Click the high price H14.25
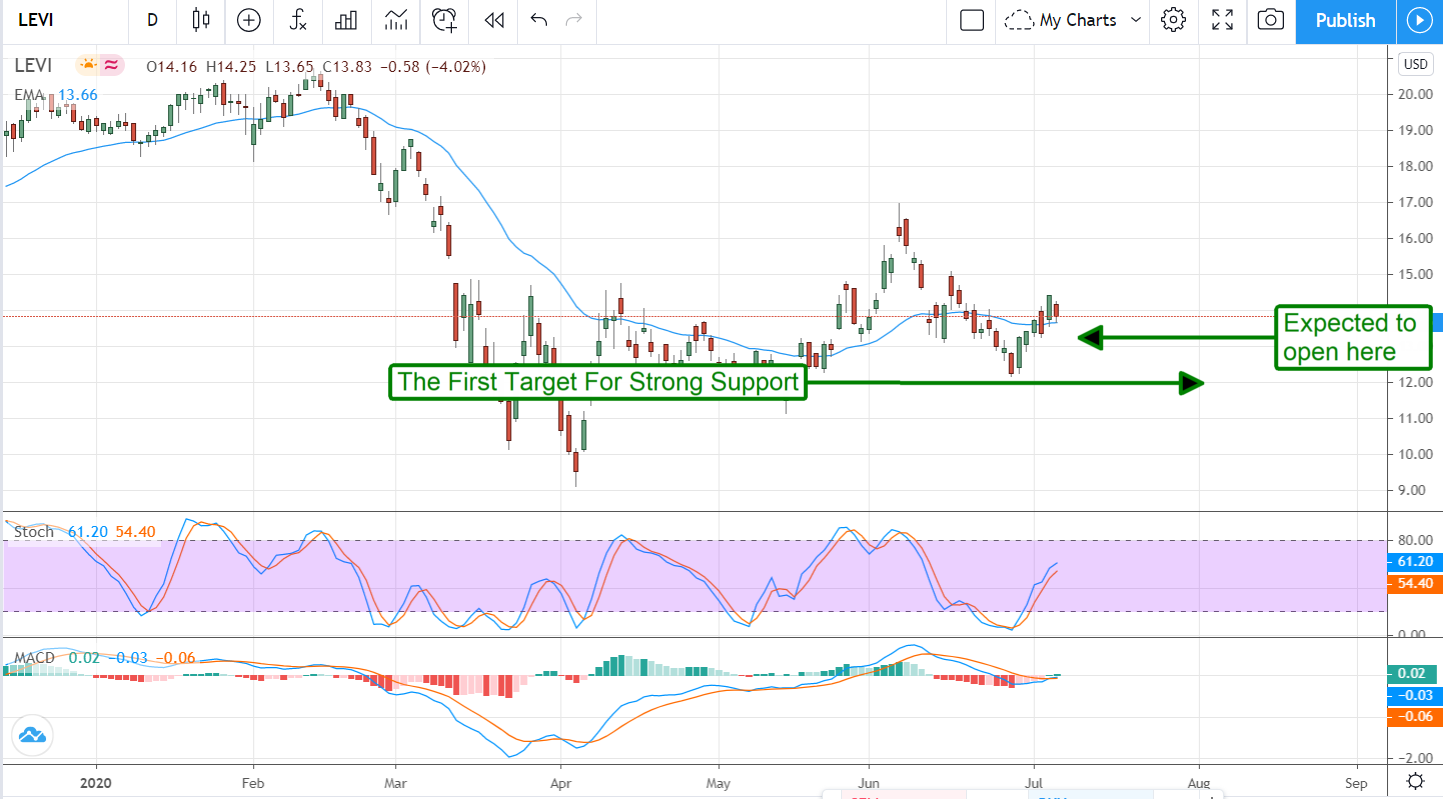 click(232, 67)
